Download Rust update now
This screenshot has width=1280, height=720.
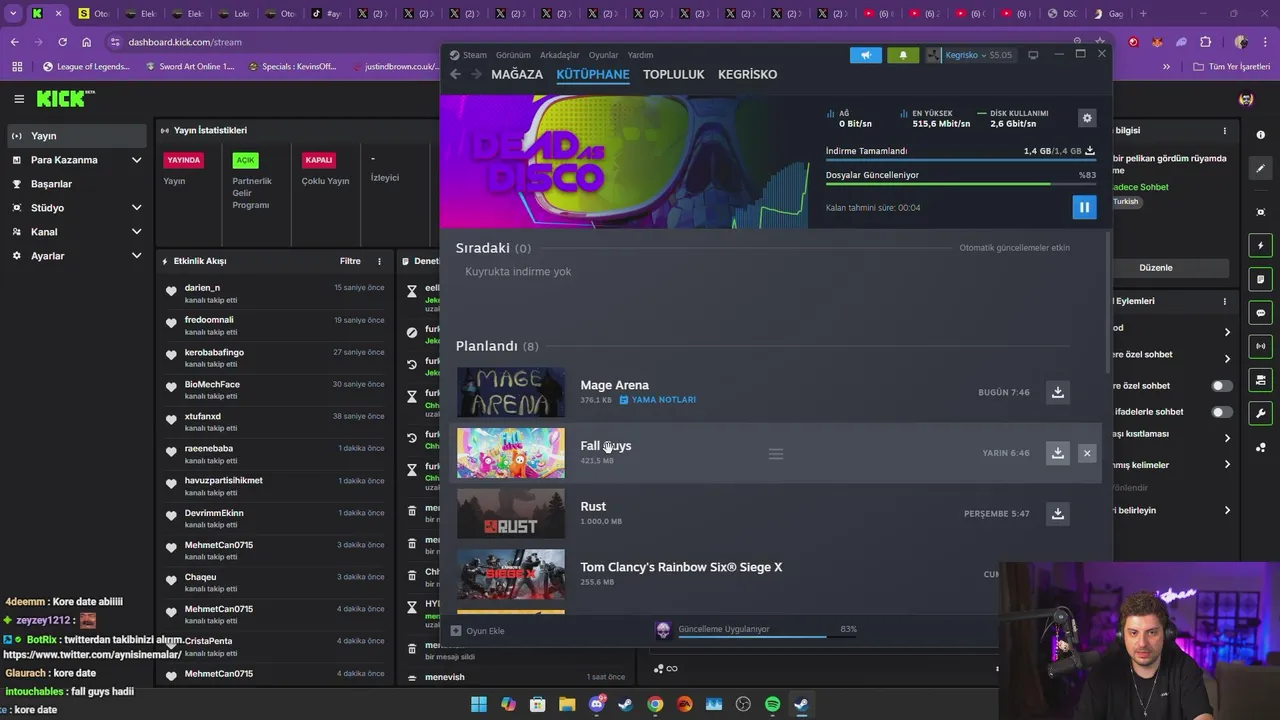1057,513
